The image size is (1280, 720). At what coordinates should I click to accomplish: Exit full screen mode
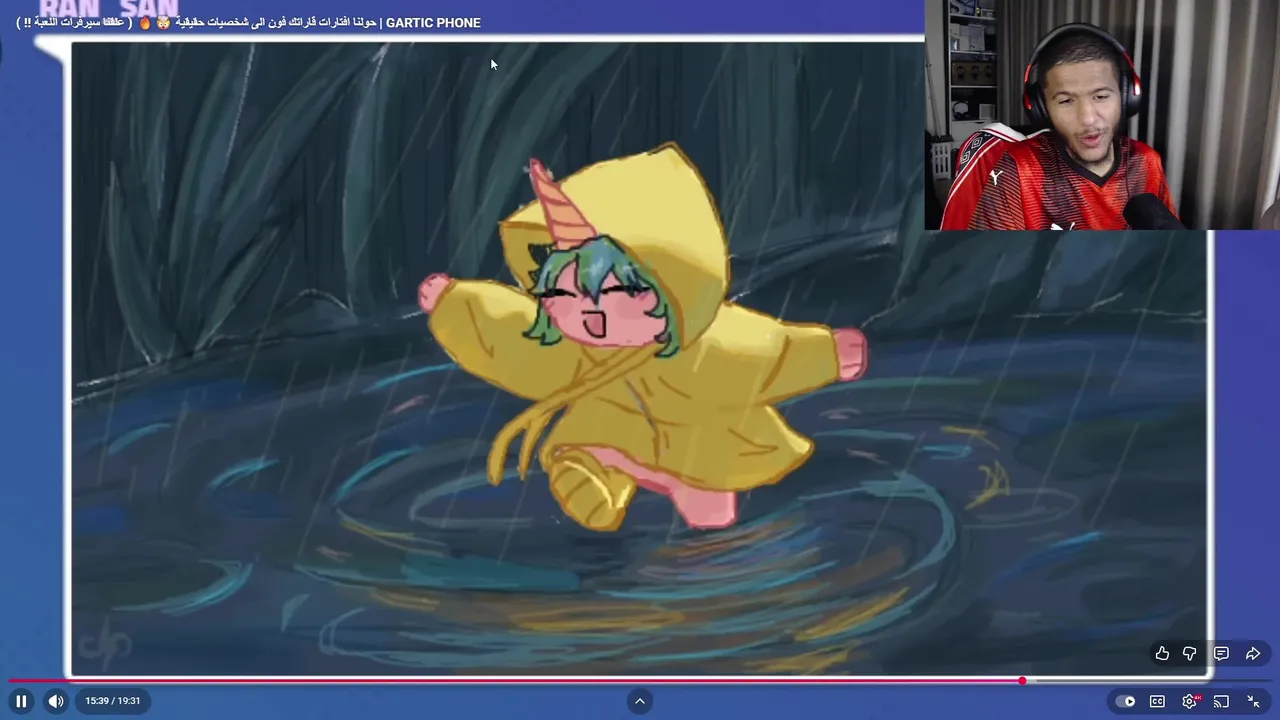[1253, 701]
